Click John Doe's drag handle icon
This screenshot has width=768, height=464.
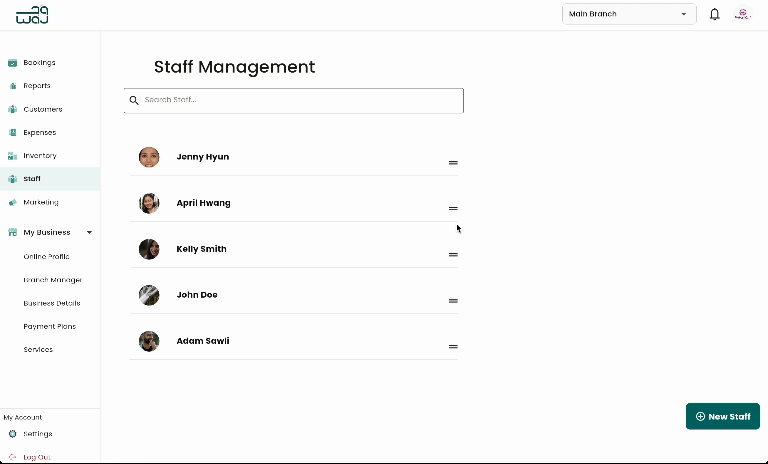(453, 301)
